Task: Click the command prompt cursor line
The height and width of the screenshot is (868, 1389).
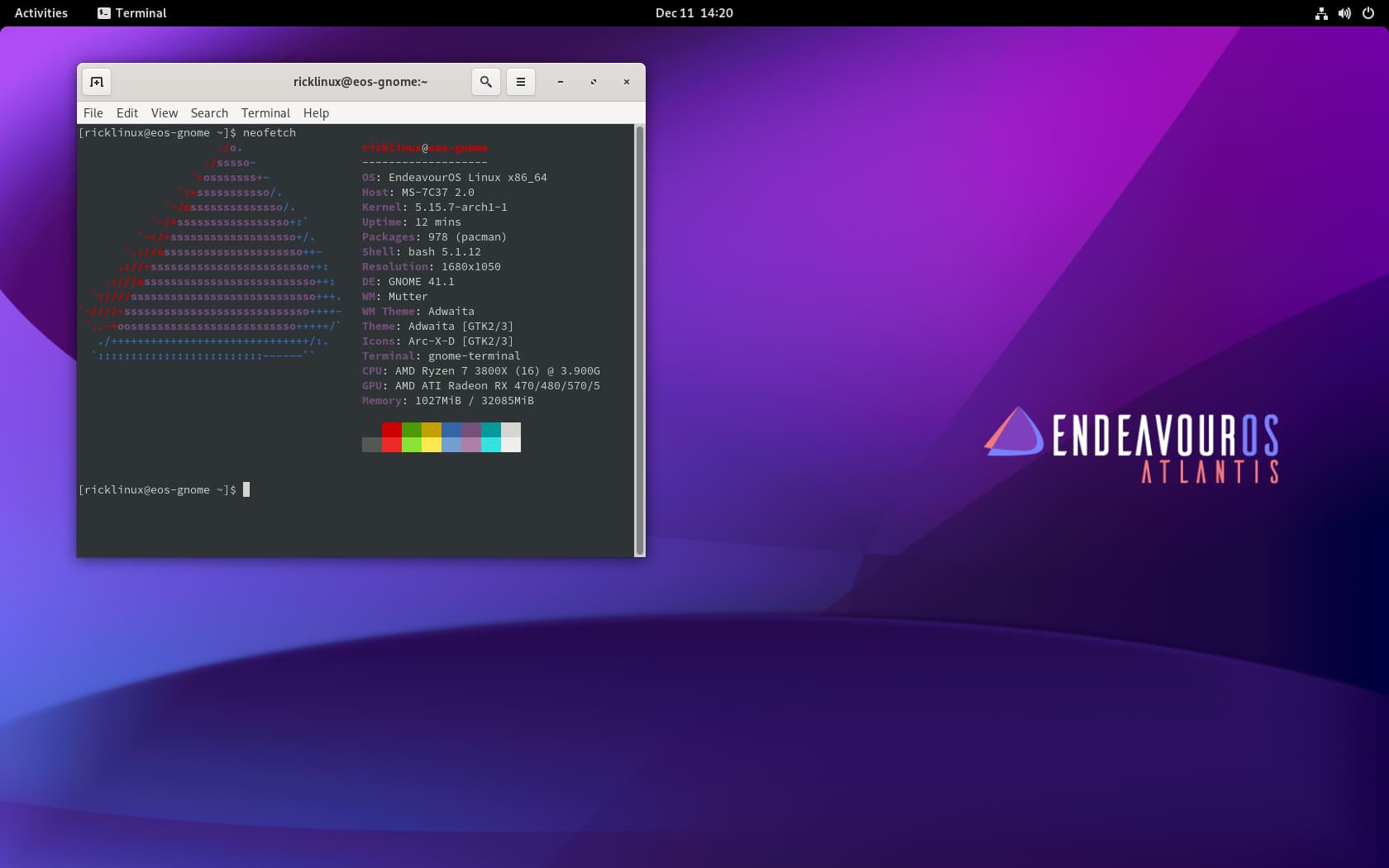Action: click(x=244, y=489)
